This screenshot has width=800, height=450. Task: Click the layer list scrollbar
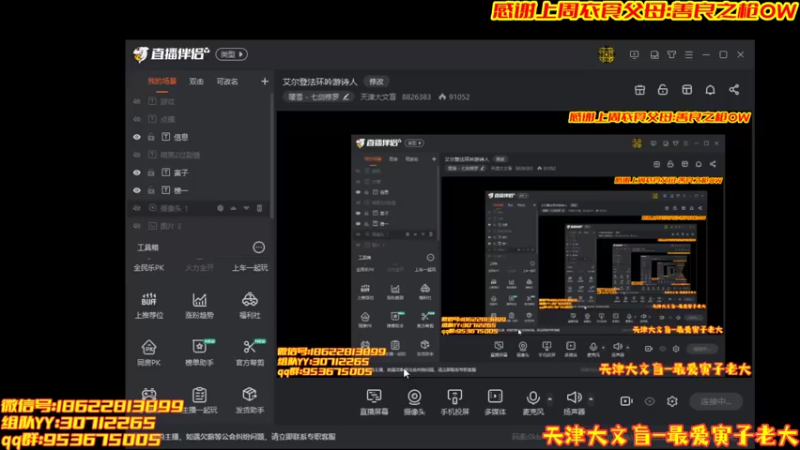[272, 156]
